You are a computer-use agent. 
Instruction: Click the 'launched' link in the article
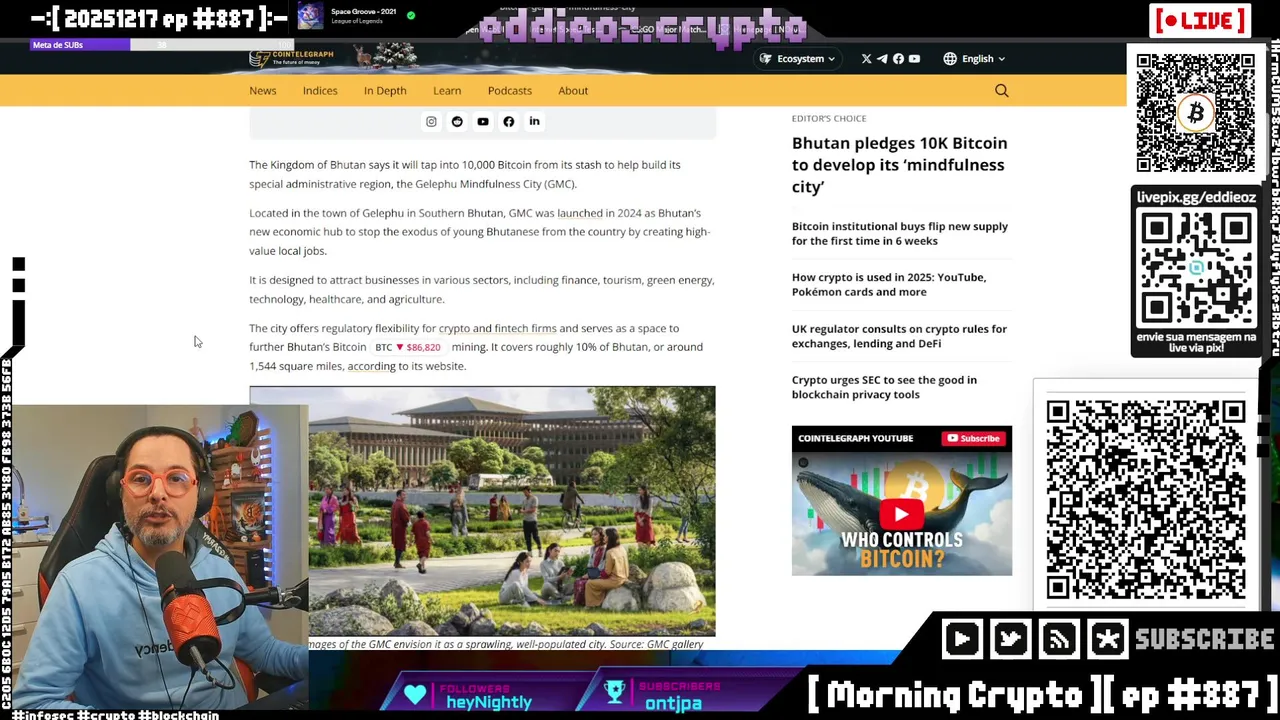[579, 213]
